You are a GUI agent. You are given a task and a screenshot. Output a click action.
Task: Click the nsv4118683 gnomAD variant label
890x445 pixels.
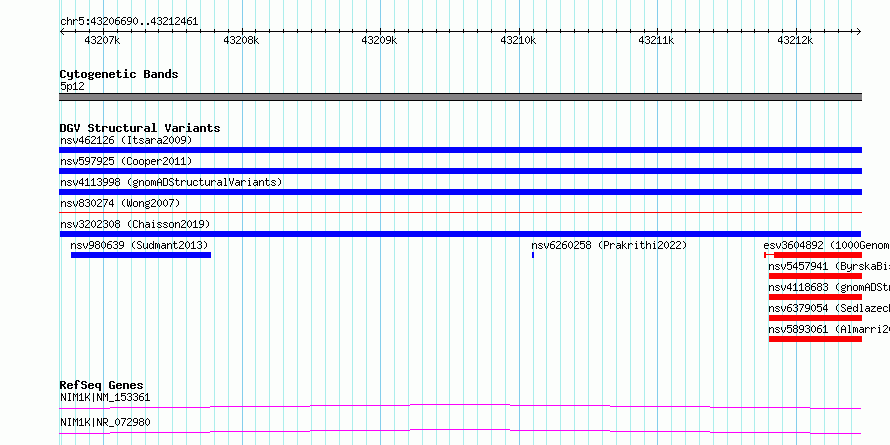(x=829, y=287)
